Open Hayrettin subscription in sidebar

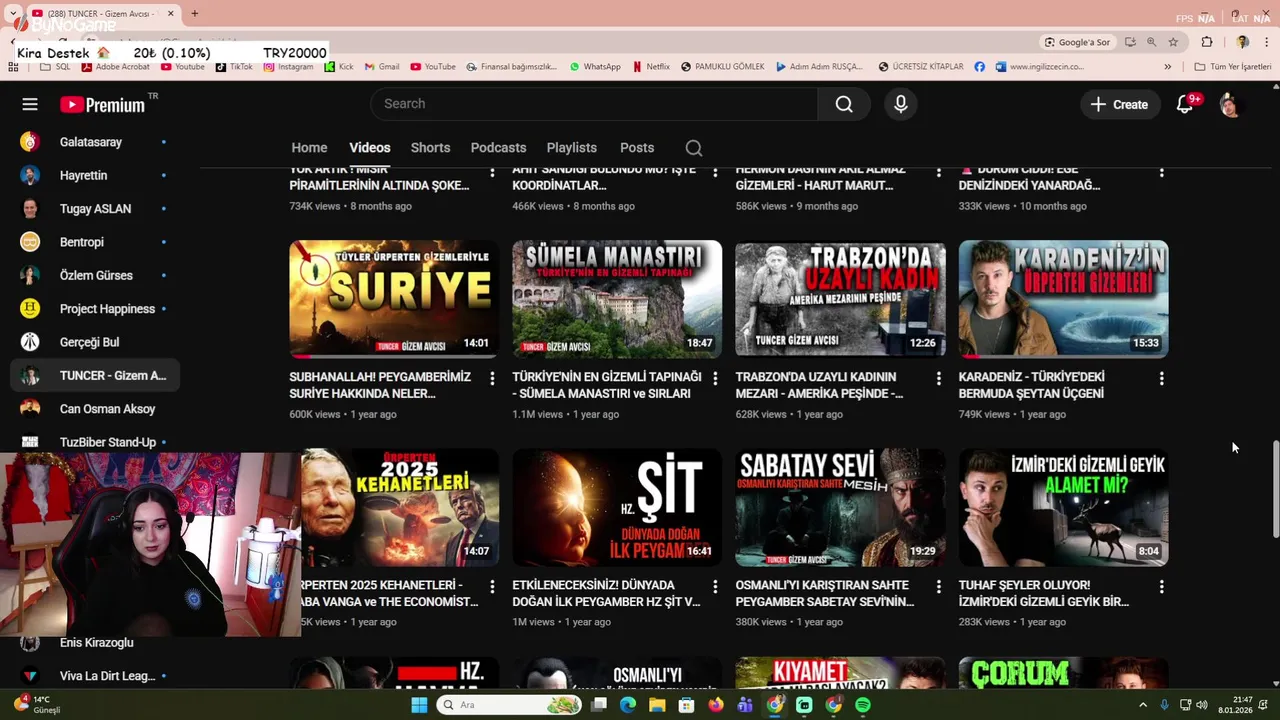pyautogui.click(x=95, y=175)
